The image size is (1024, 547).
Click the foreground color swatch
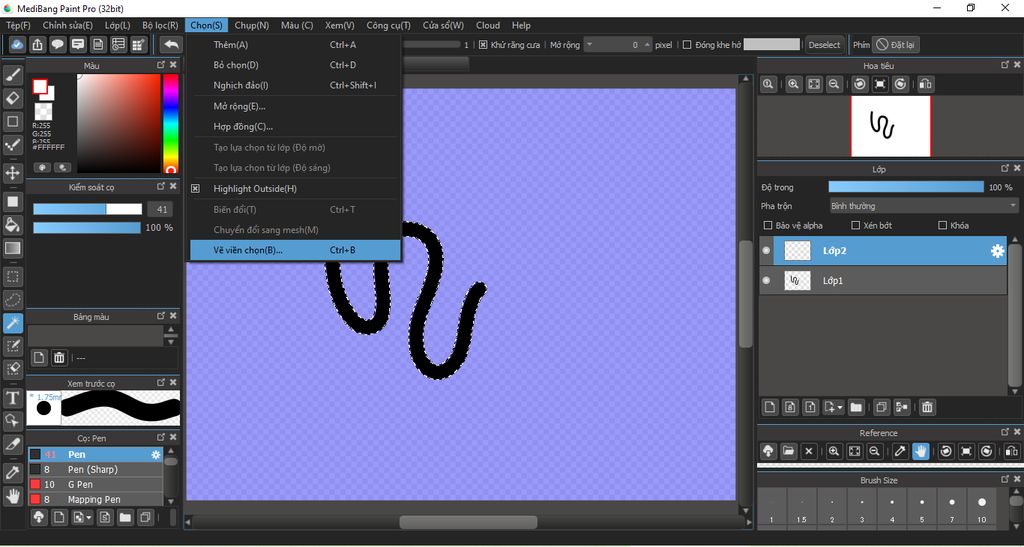coord(40,87)
